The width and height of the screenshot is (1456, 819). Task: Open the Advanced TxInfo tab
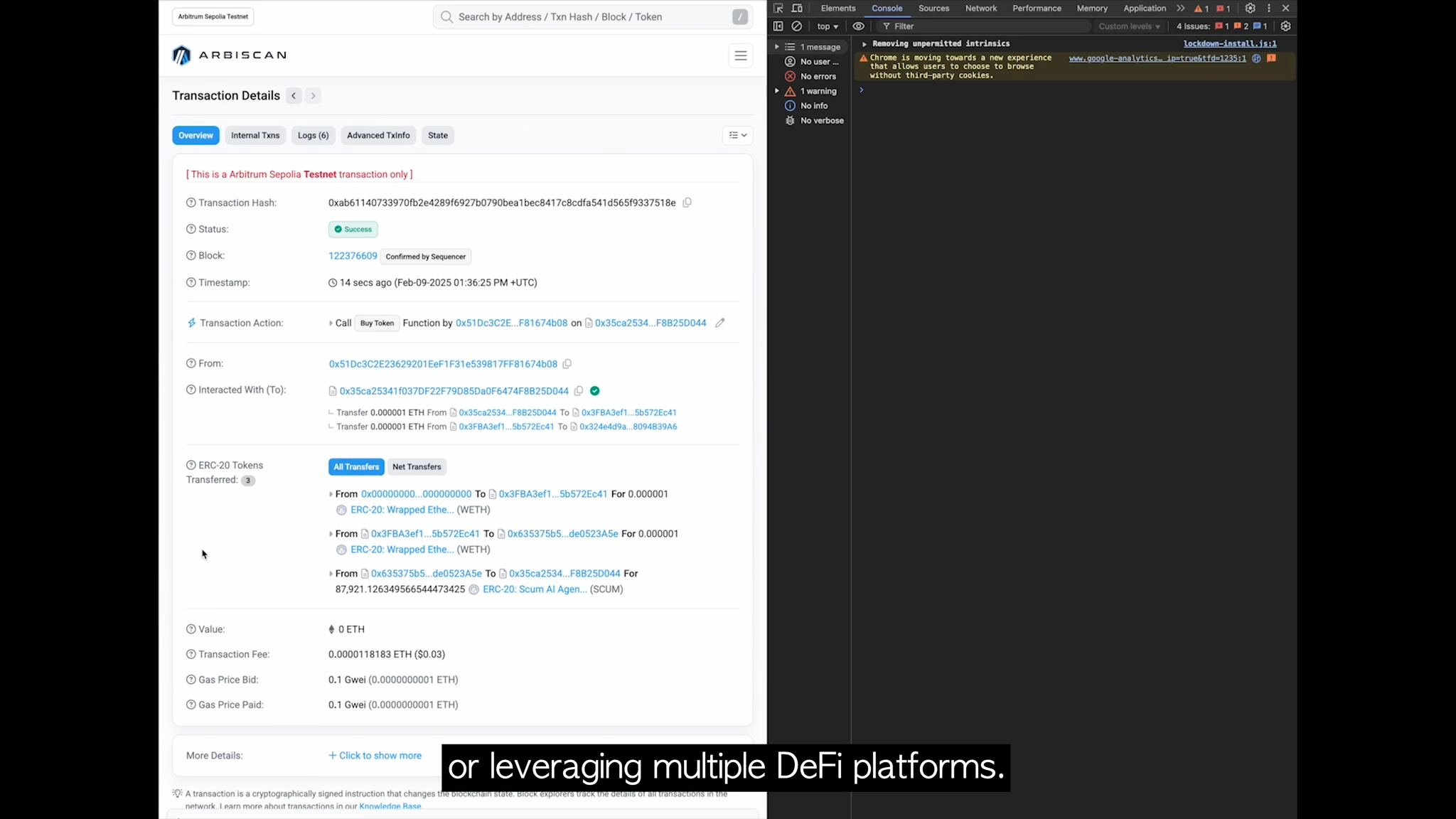pos(378,135)
